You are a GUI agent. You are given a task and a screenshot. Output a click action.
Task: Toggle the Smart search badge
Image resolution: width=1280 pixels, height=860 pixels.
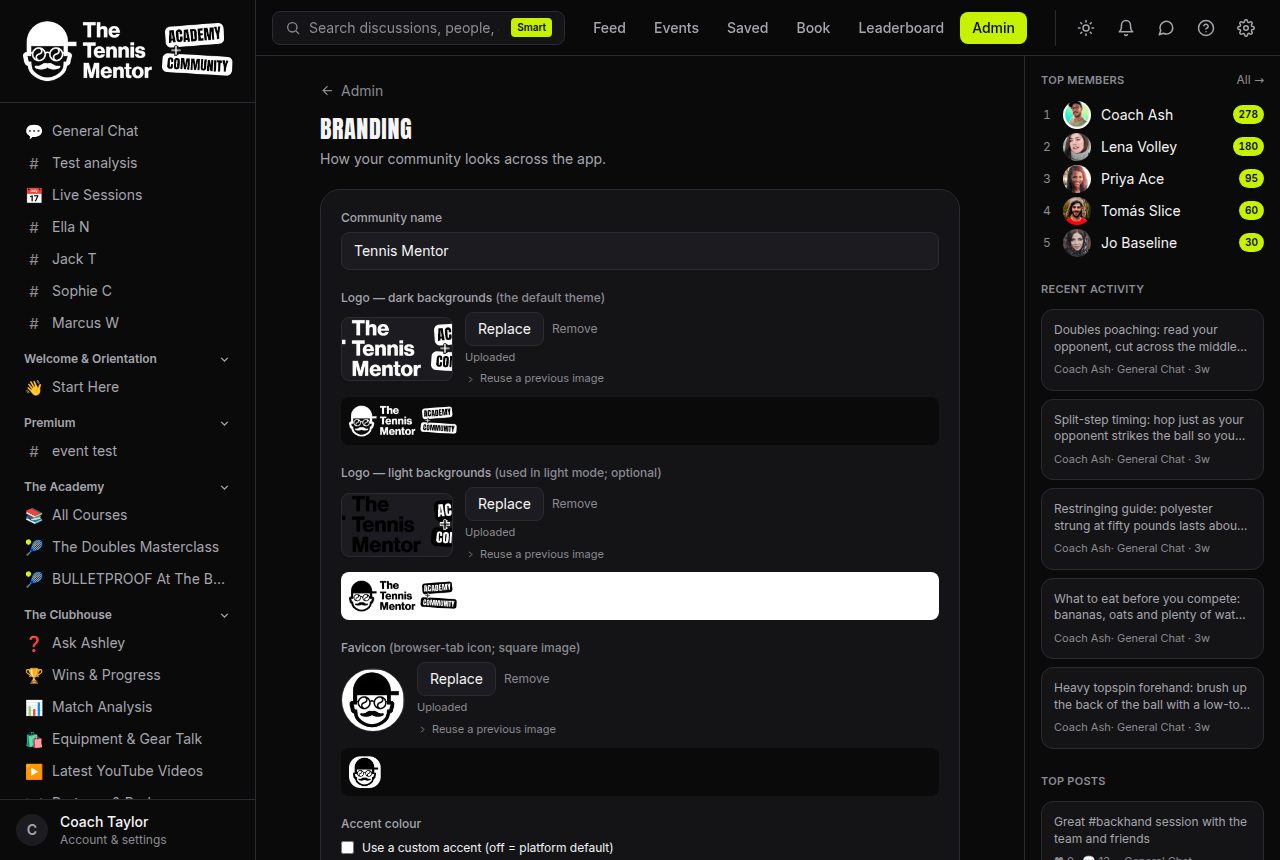531,28
